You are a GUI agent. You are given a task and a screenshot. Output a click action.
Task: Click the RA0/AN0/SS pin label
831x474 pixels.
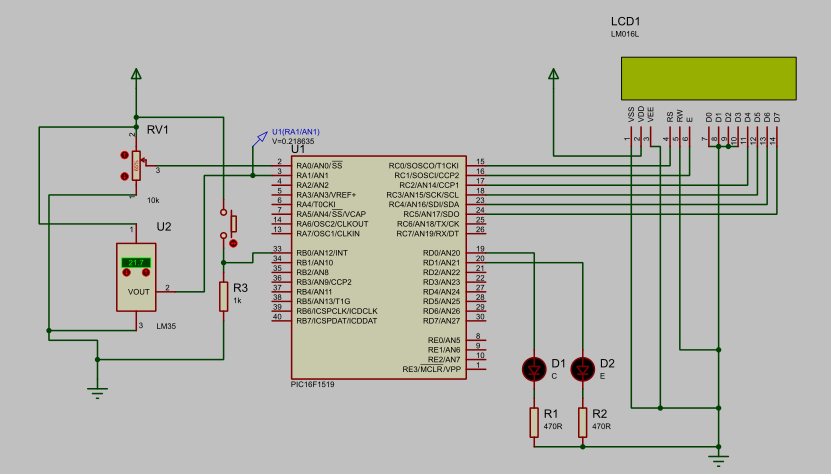point(319,166)
